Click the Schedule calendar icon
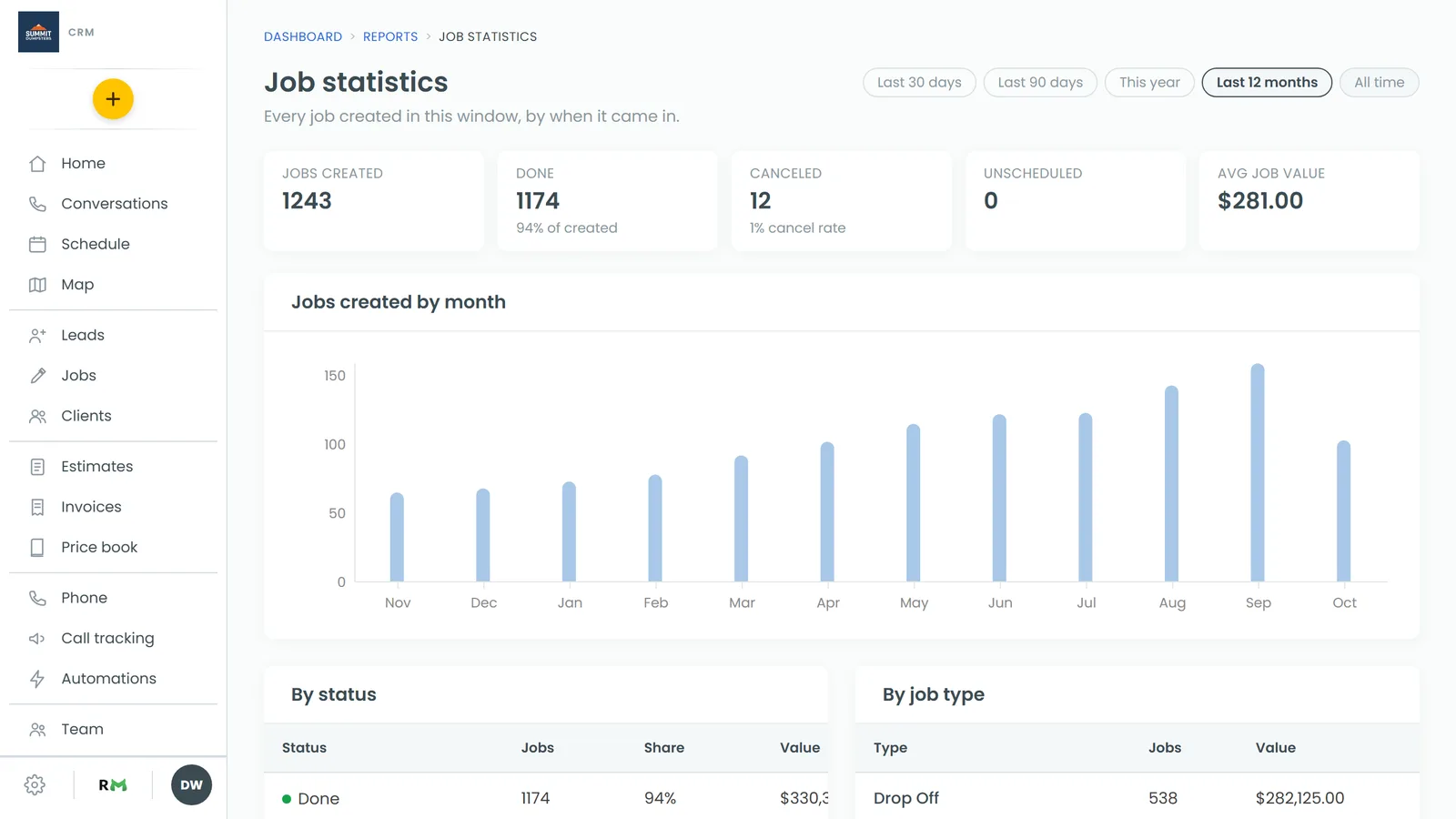Image resolution: width=1456 pixels, height=819 pixels. 37,244
